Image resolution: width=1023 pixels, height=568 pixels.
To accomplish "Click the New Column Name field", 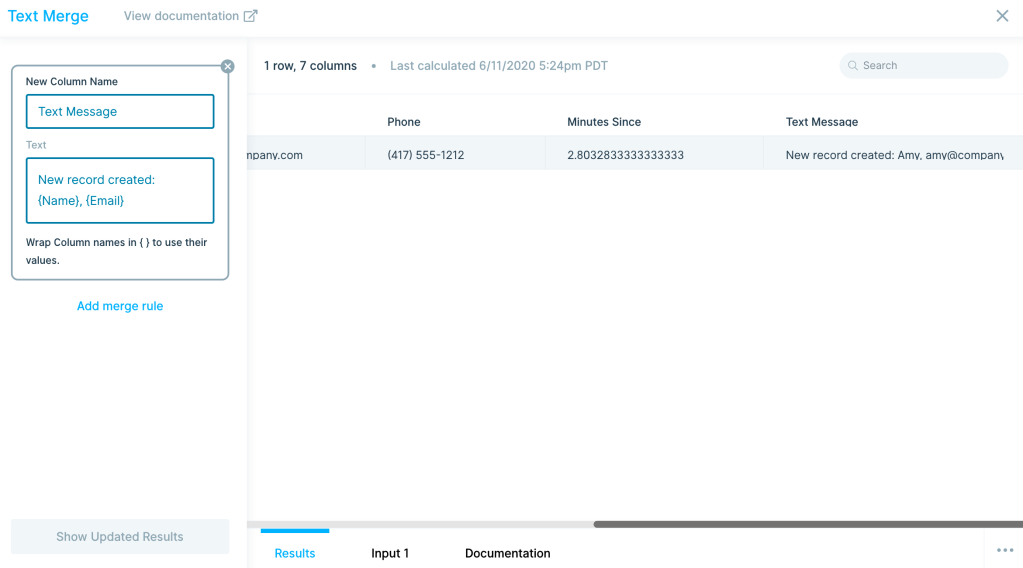I will click(x=120, y=112).
